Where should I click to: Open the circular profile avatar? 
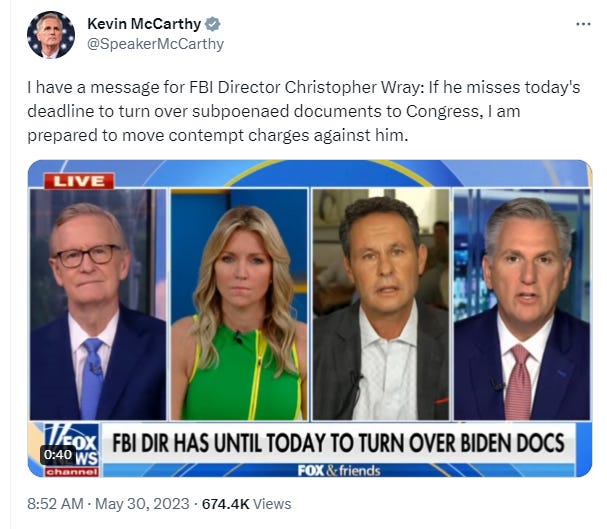pos(51,35)
